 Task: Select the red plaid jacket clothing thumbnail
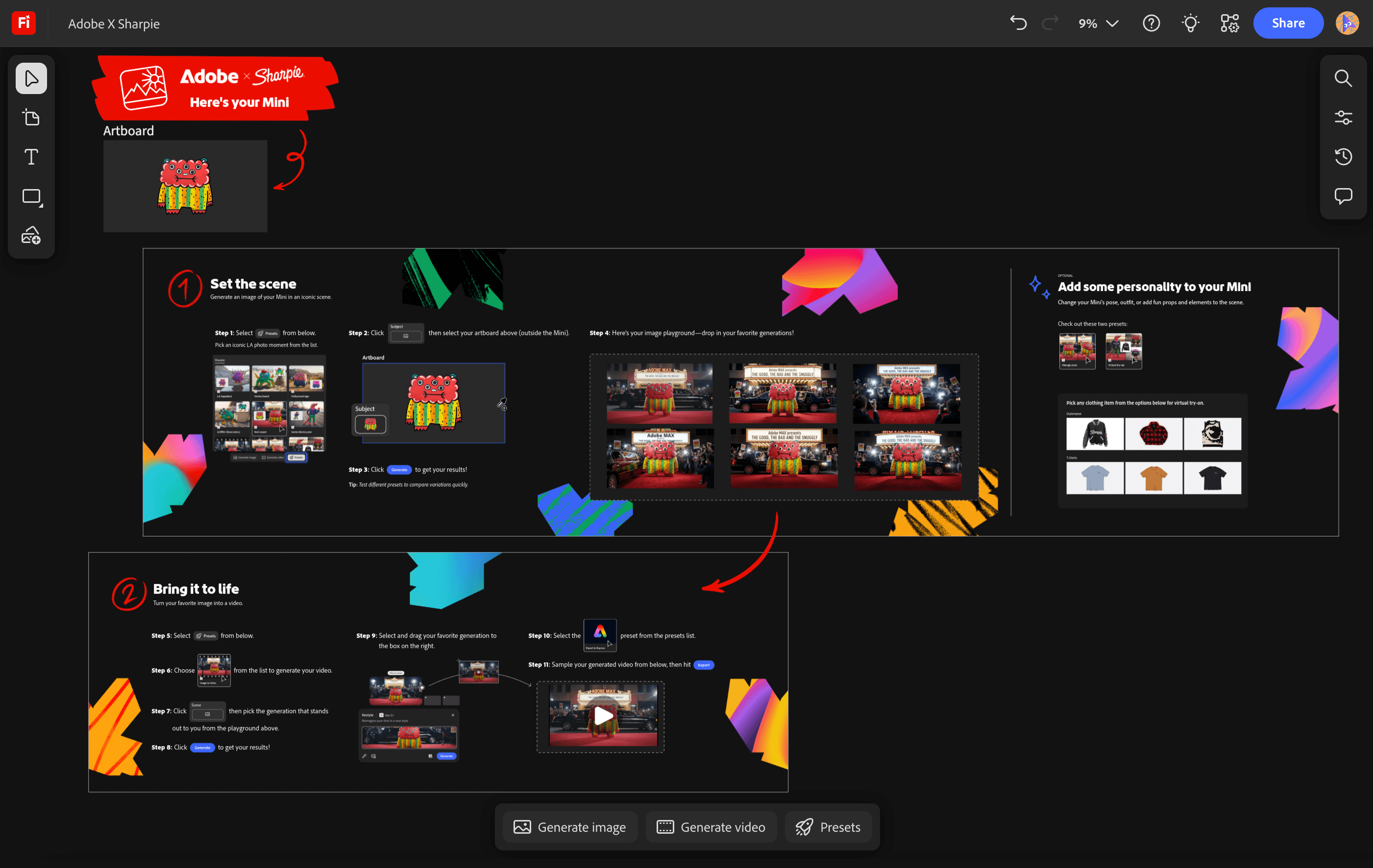click(1153, 434)
